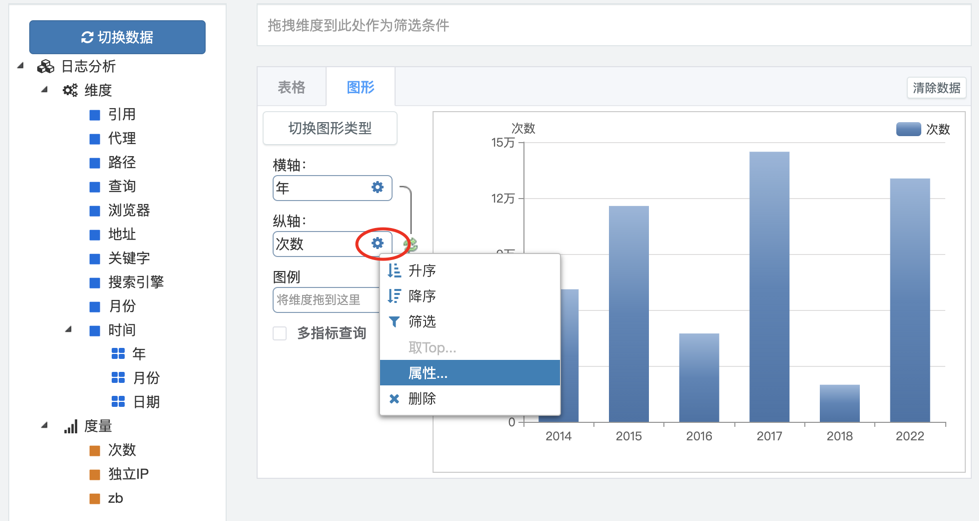Select 降序 in the context menu
The height and width of the screenshot is (521, 979).
coord(421,296)
